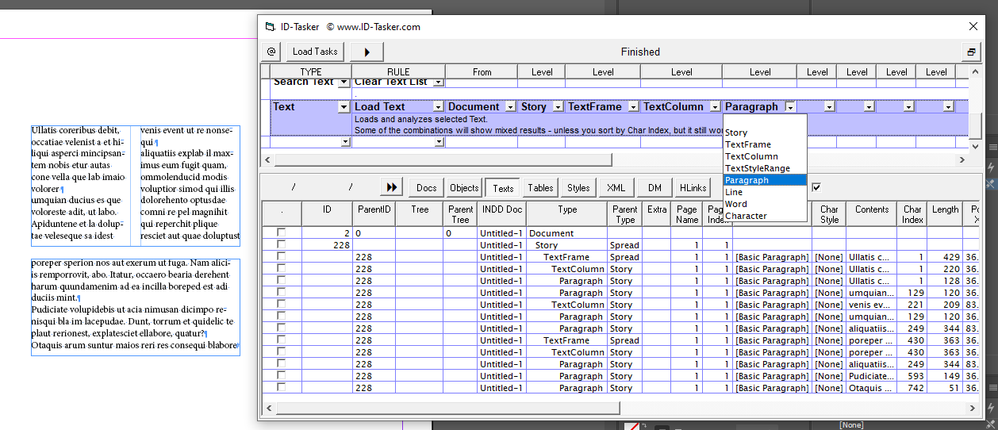Select Character from the level dropdown list

(746, 216)
